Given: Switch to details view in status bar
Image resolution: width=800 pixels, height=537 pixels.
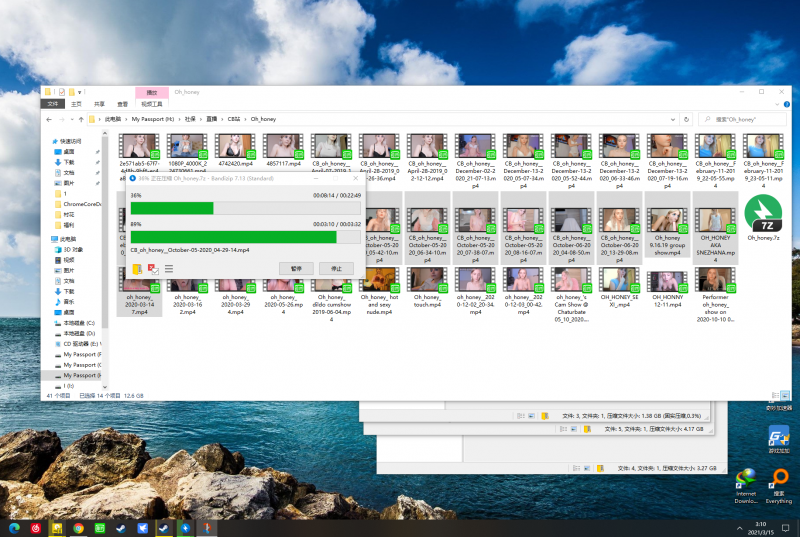Looking at the screenshot, I should tap(774, 396).
